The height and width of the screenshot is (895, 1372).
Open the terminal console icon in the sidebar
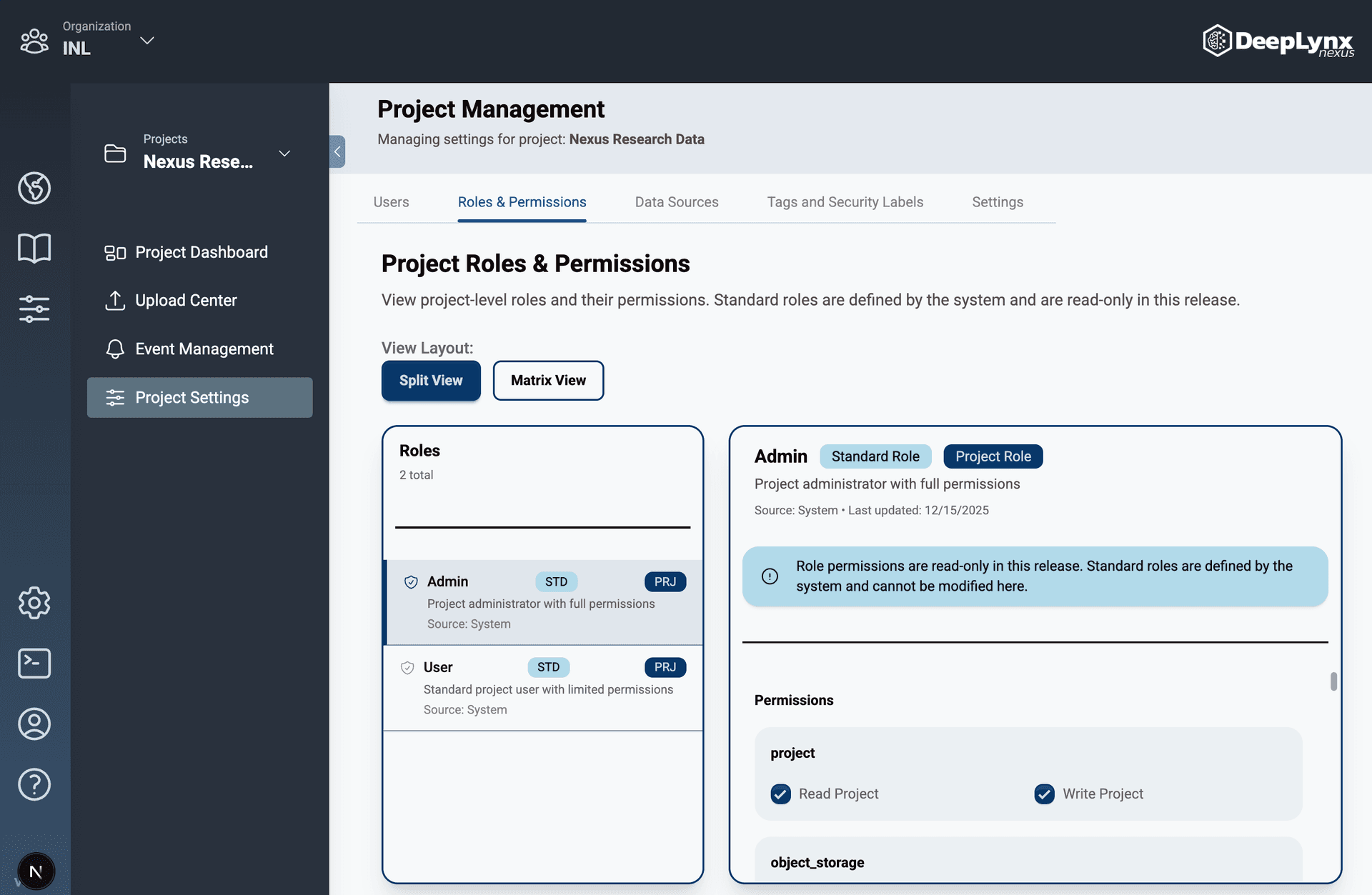coord(34,663)
